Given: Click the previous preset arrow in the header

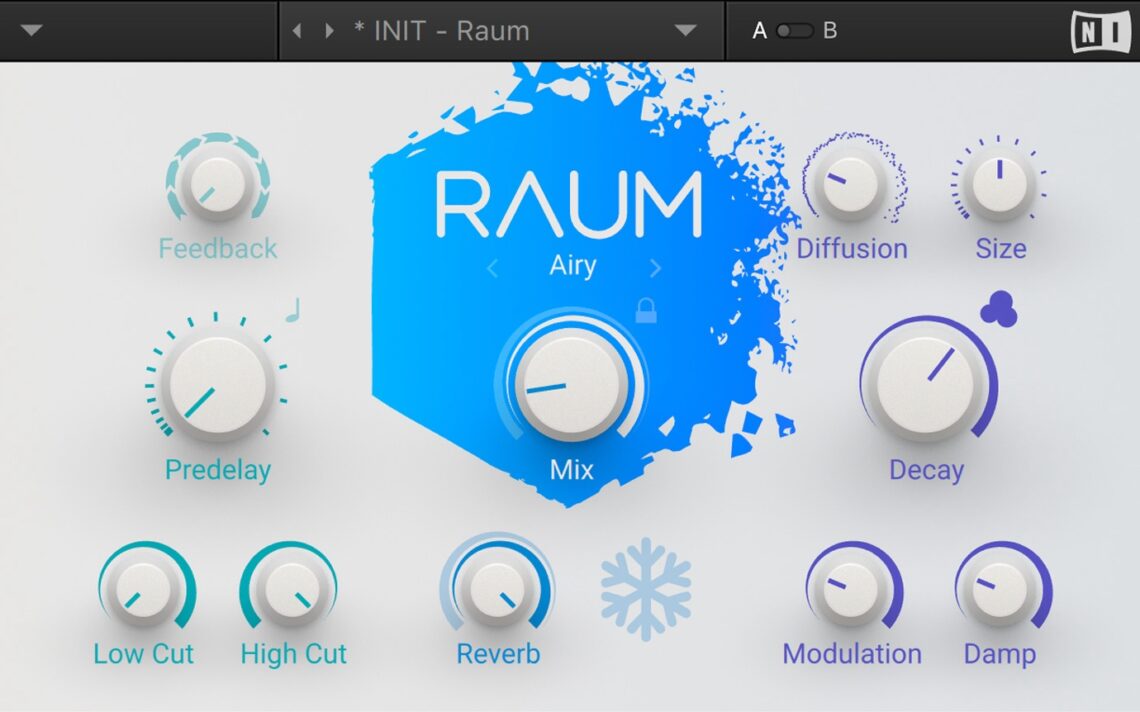Looking at the screenshot, I should point(297,30).
